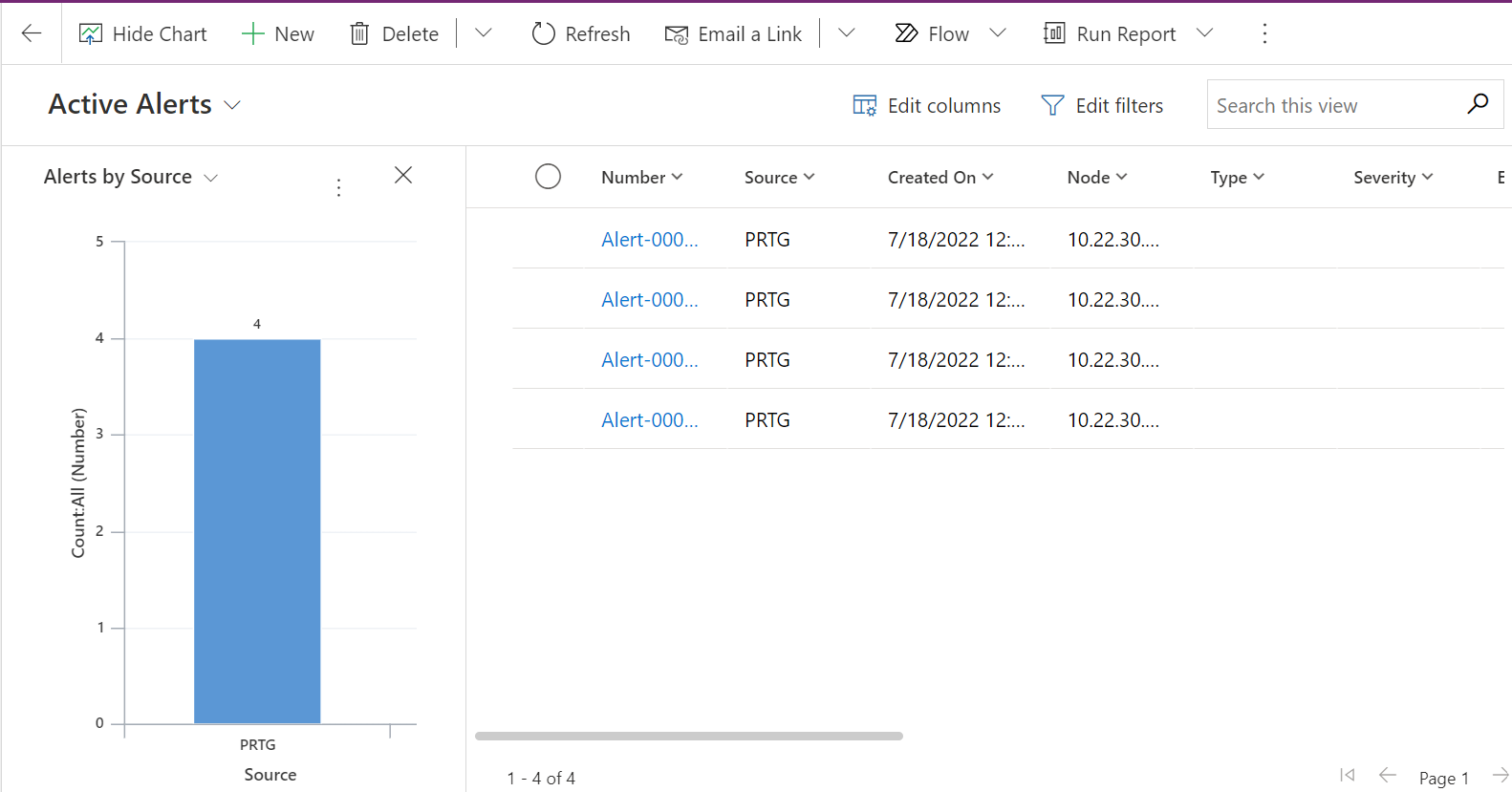This screenshot has height=792, width=1512.
Task: Click the 1 - 4 of 4 record count
Action: pyautogui.click(x=541, y=778)
